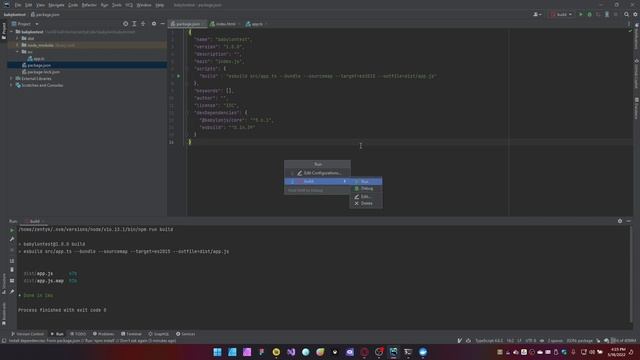Open Visual Studio from the taskbar
This screenshot has height=360, width=640.
tap(291, 352)
